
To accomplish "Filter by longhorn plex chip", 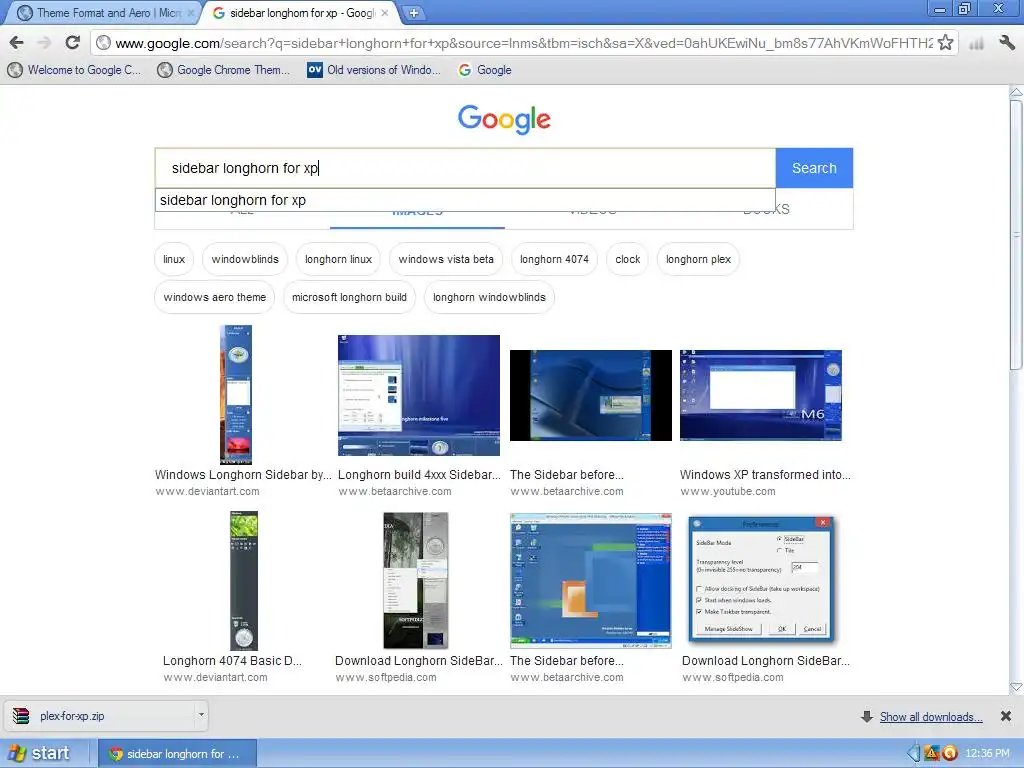I will (x=698, y=259).
